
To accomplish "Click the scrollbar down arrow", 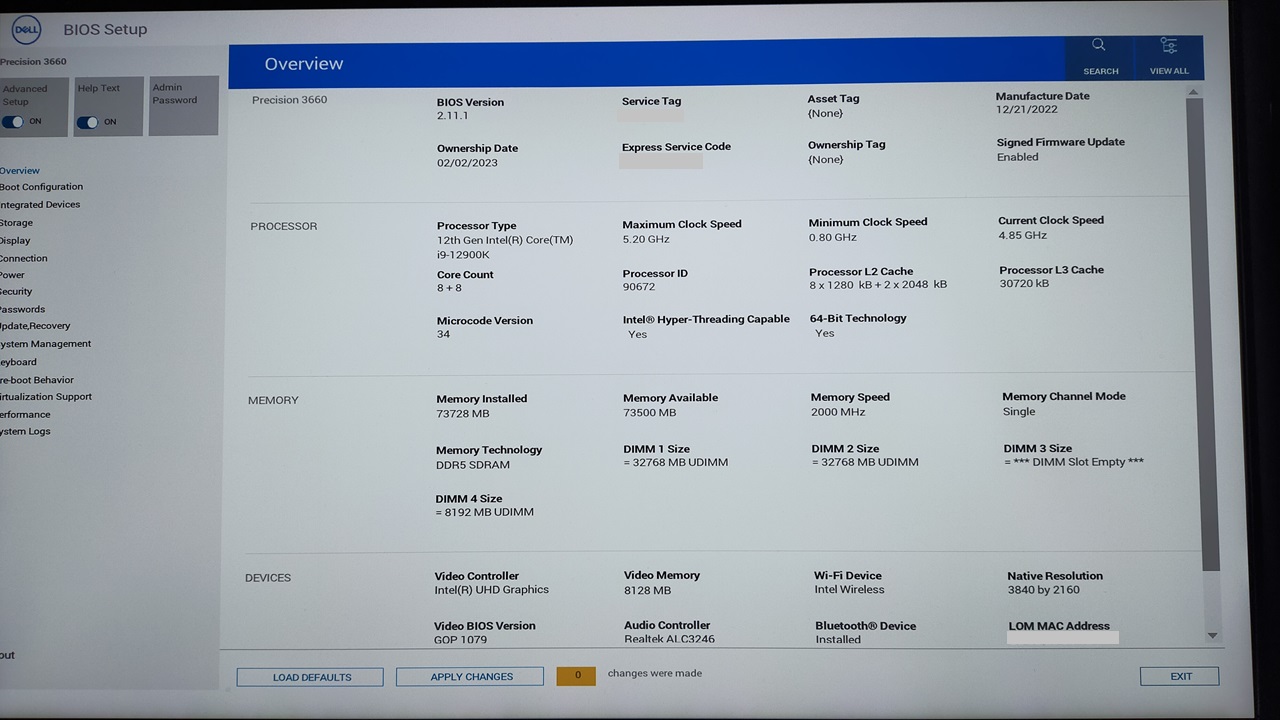I will coord(1212,634).
